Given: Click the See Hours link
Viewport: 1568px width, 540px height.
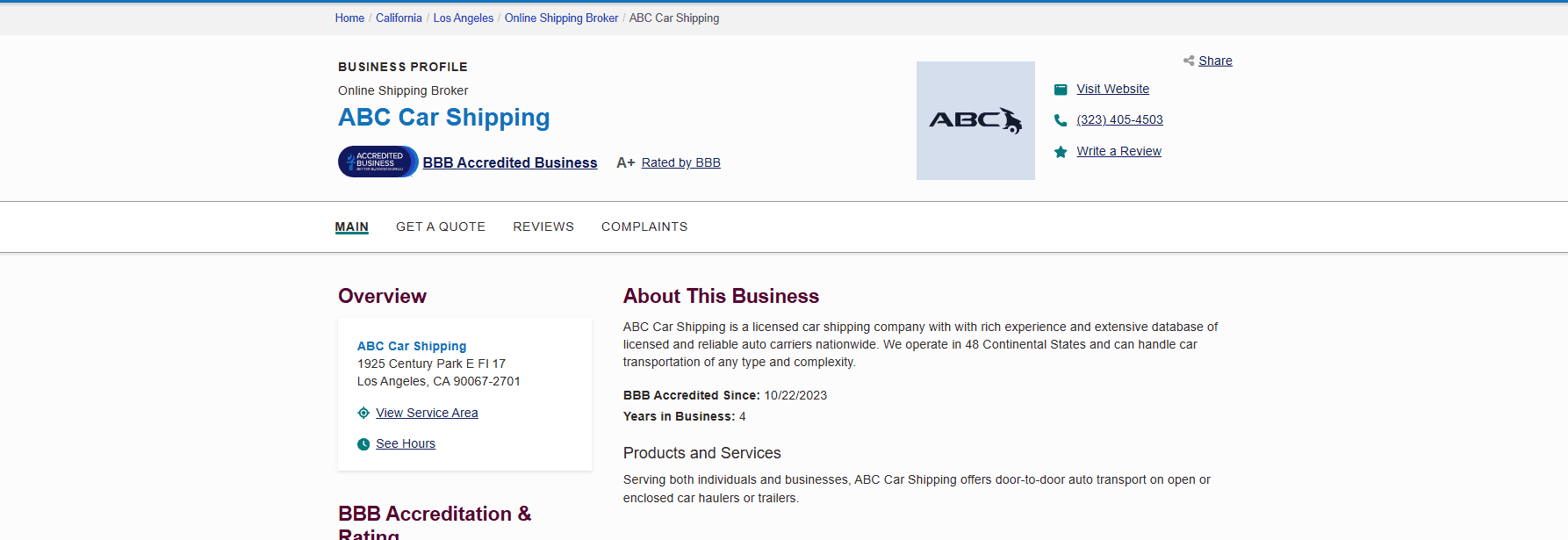Looking at the screenshot, I should 406,443.
